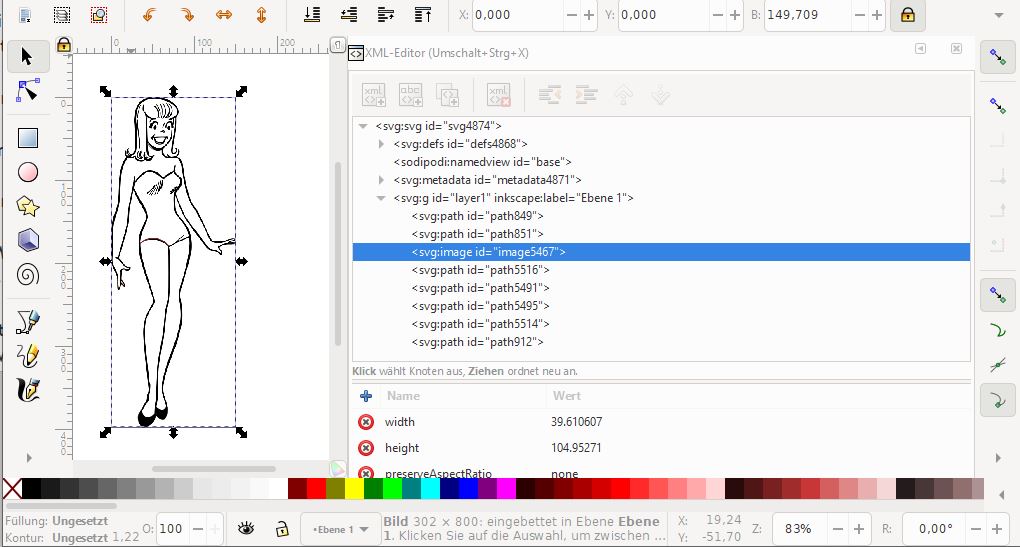The height and width of the screenshot is (547, 1020).
Task: Choose the 3D box tool
Action: click(28, 240)
